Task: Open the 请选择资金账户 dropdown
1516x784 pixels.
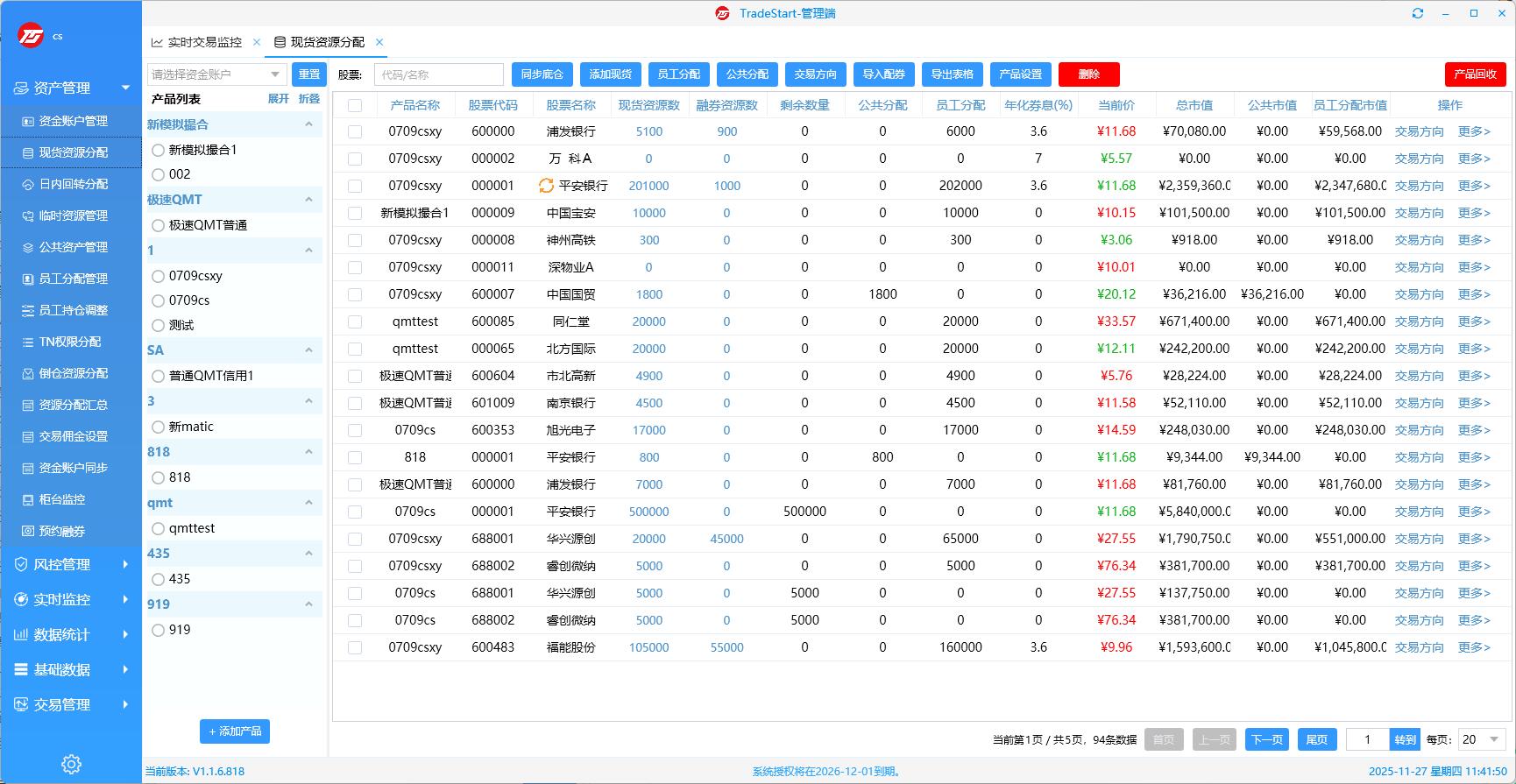Action: coord(216,74)
